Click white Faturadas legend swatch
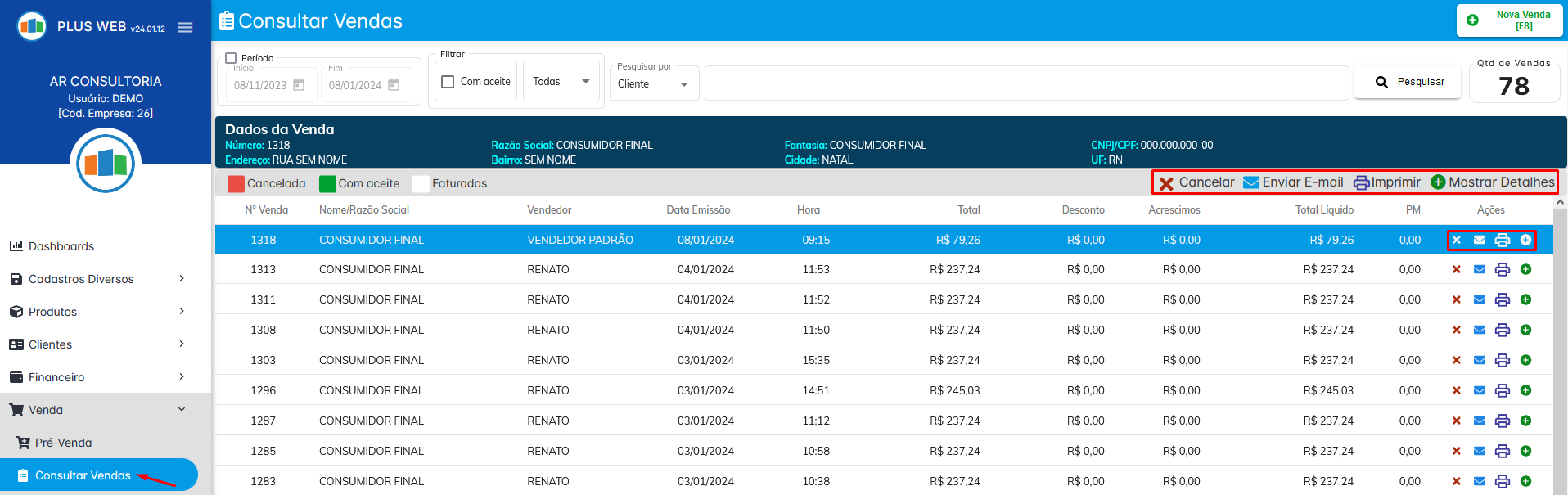The width and height of the screenshot is (1568, 495). (421, 183)
